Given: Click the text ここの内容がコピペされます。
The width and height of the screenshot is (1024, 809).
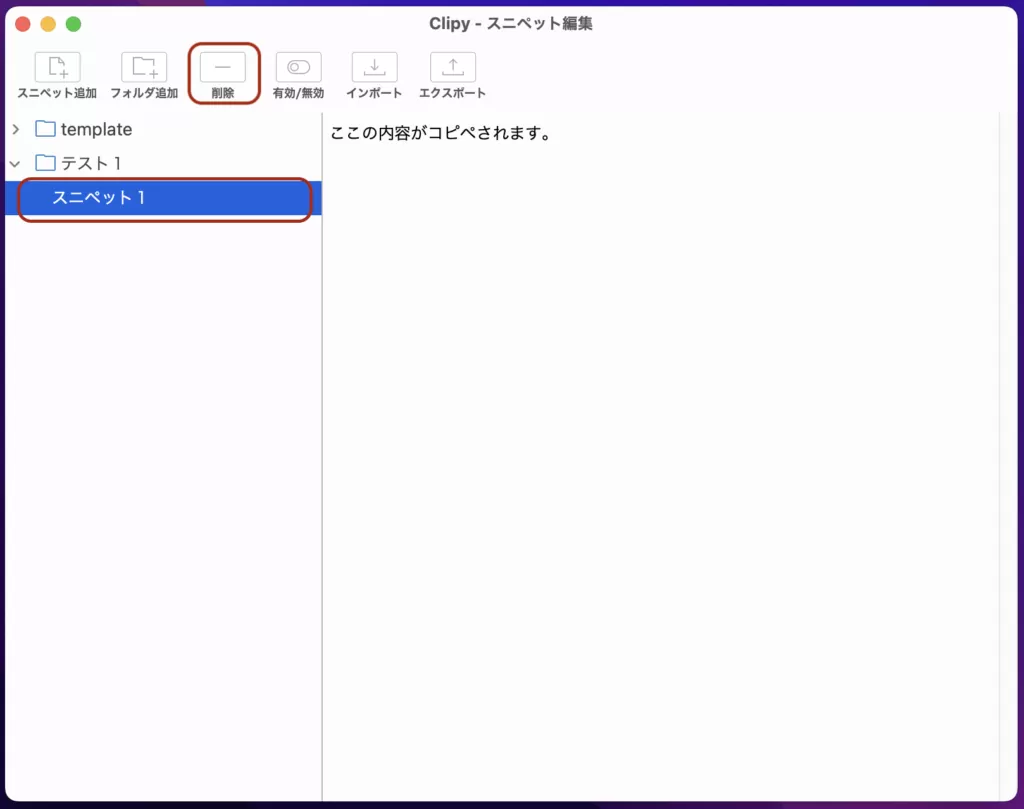Looking at the screenshot, I should click(441, 133).
